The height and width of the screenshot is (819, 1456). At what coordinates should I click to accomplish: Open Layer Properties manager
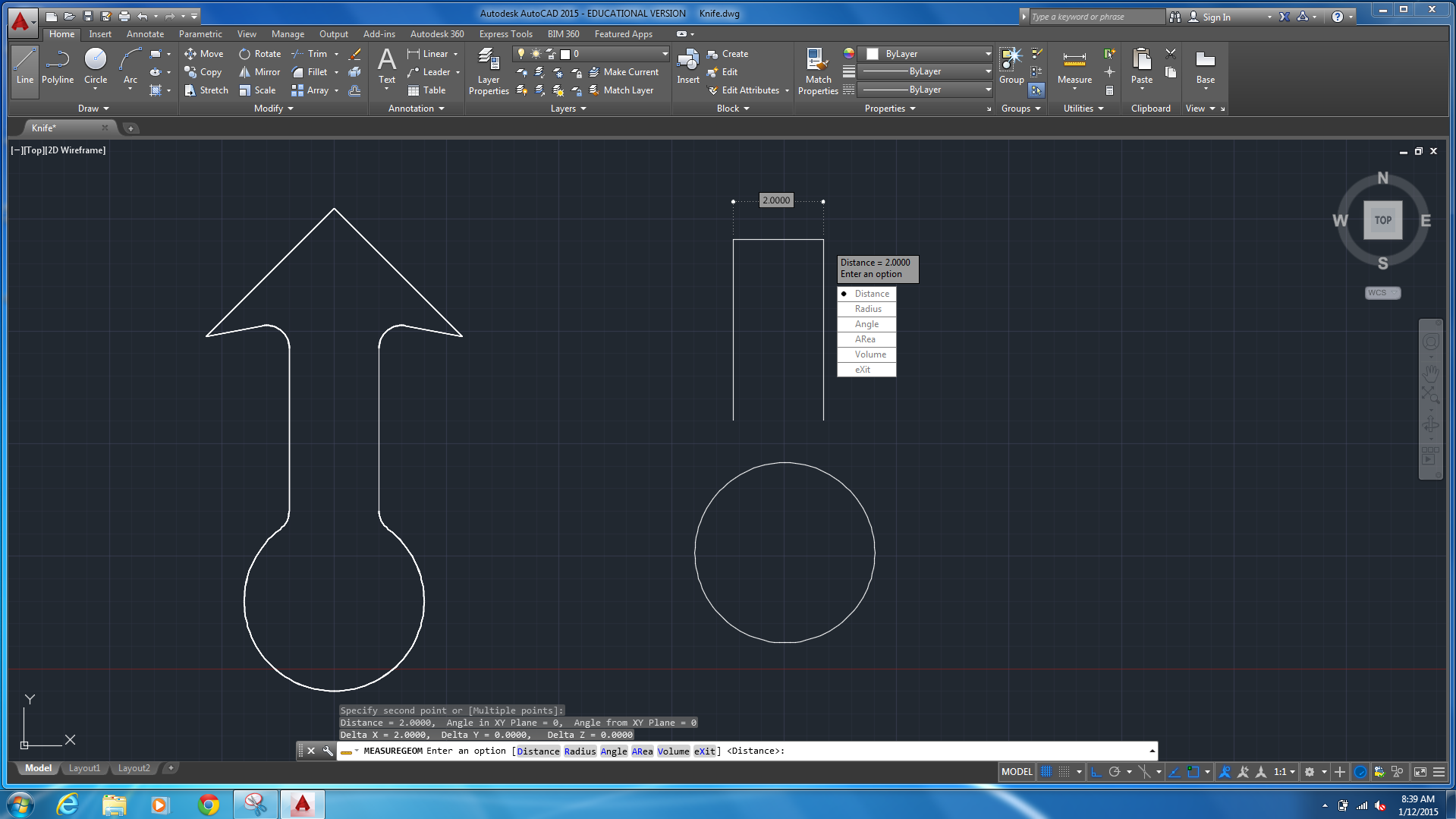489,71
